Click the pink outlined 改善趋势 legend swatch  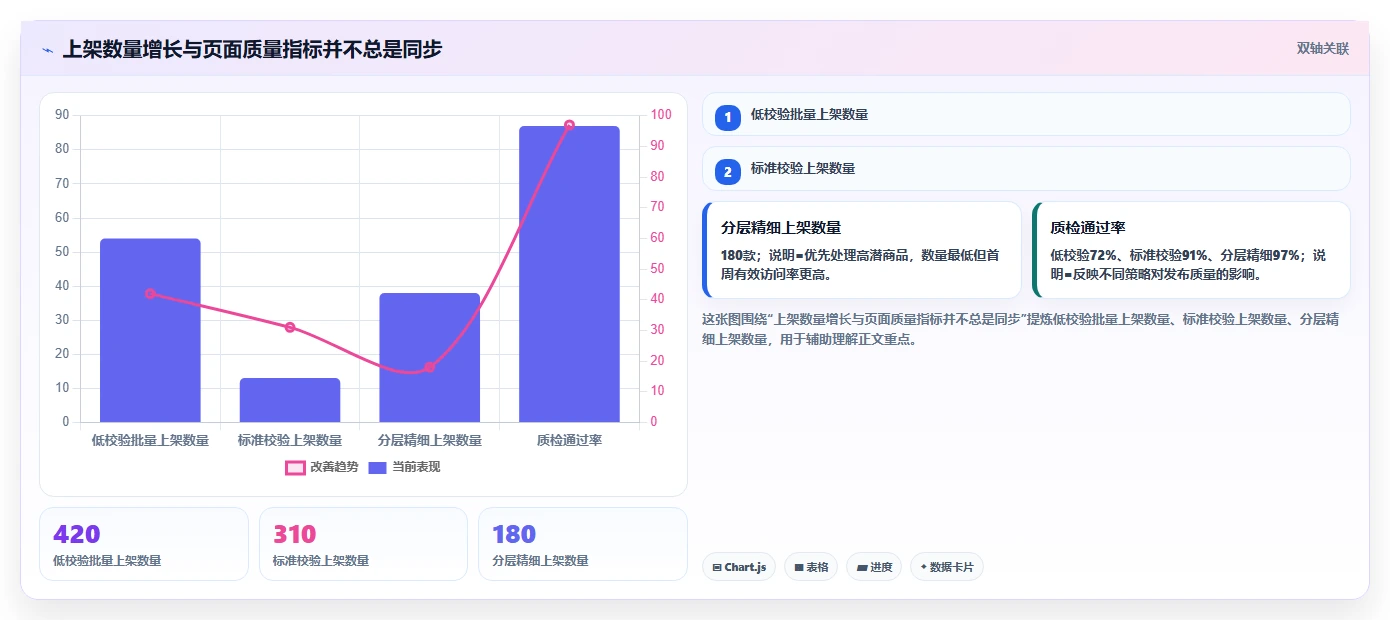(295, 467)
